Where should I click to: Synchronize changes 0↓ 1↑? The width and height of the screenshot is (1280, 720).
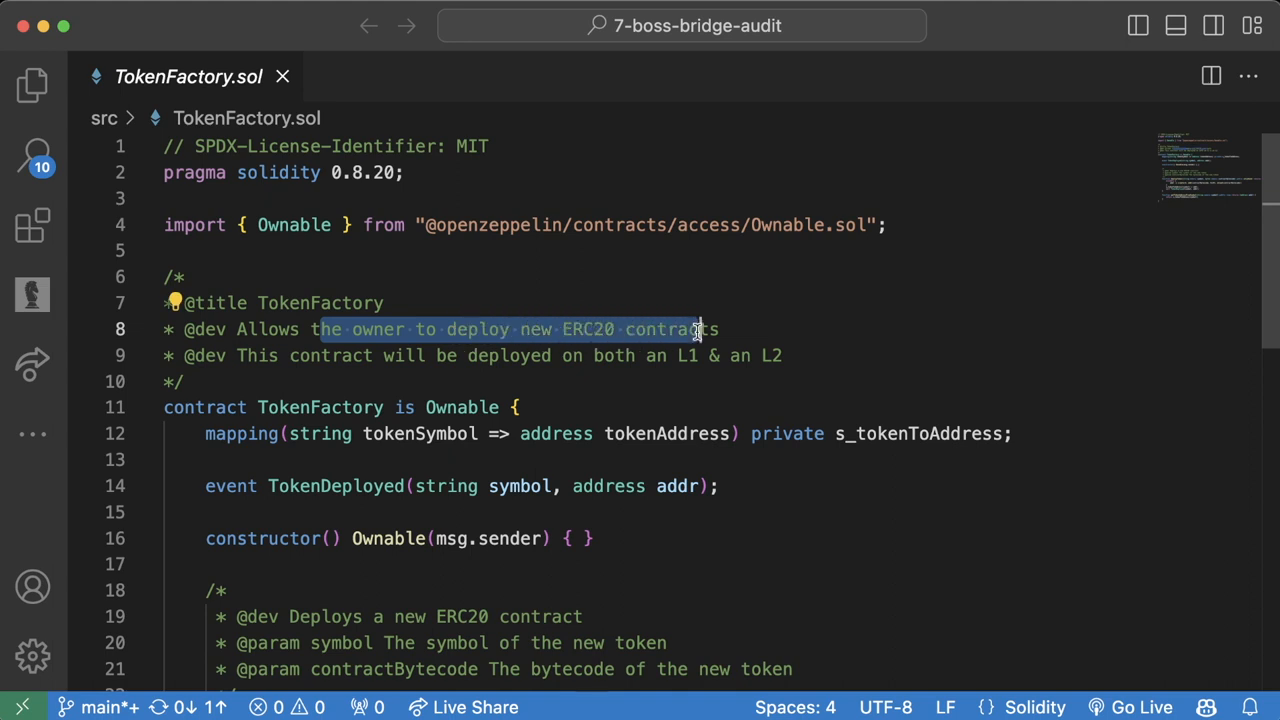point(188,707)
